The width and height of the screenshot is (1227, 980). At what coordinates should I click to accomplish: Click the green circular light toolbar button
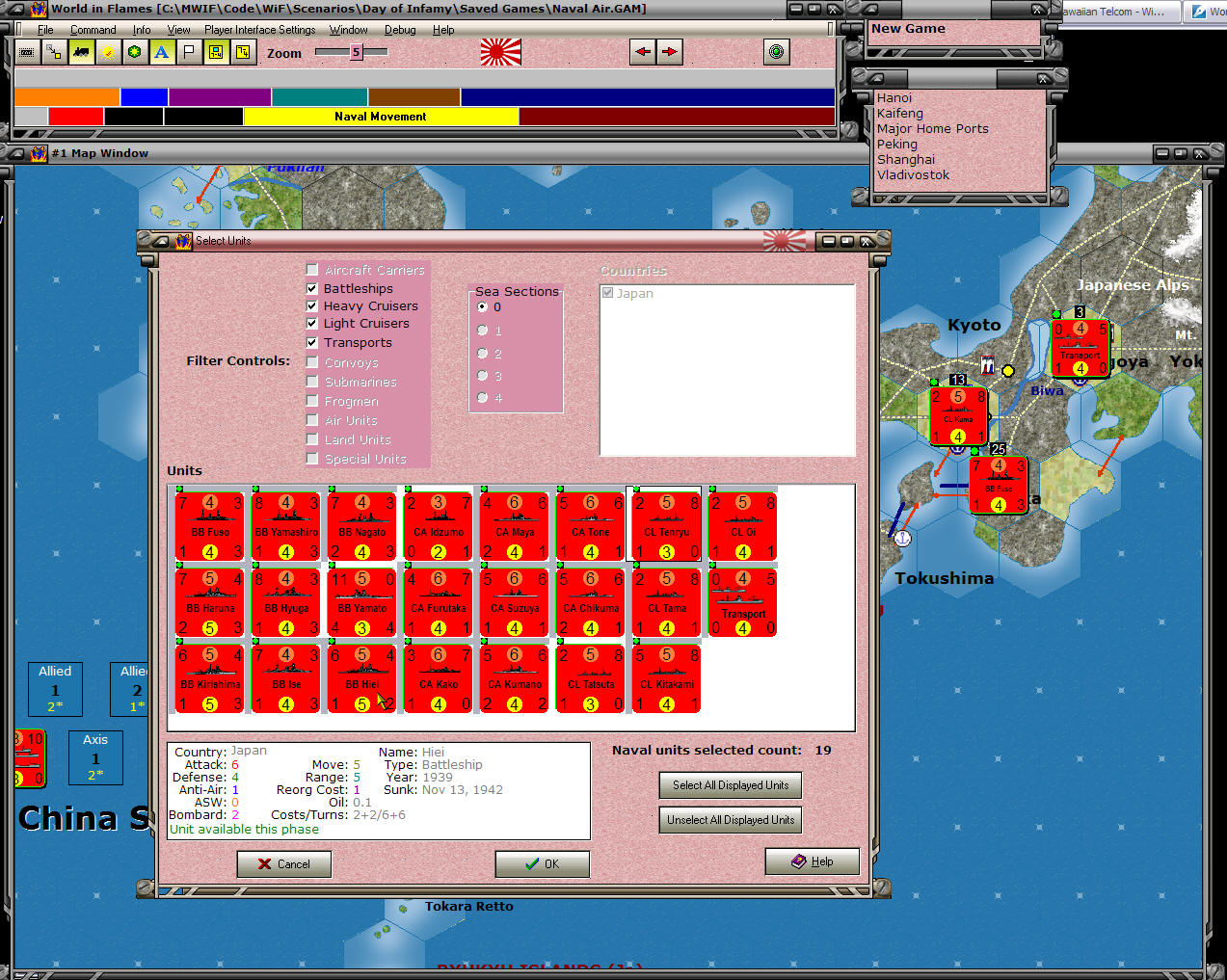(x=776, y=52)
